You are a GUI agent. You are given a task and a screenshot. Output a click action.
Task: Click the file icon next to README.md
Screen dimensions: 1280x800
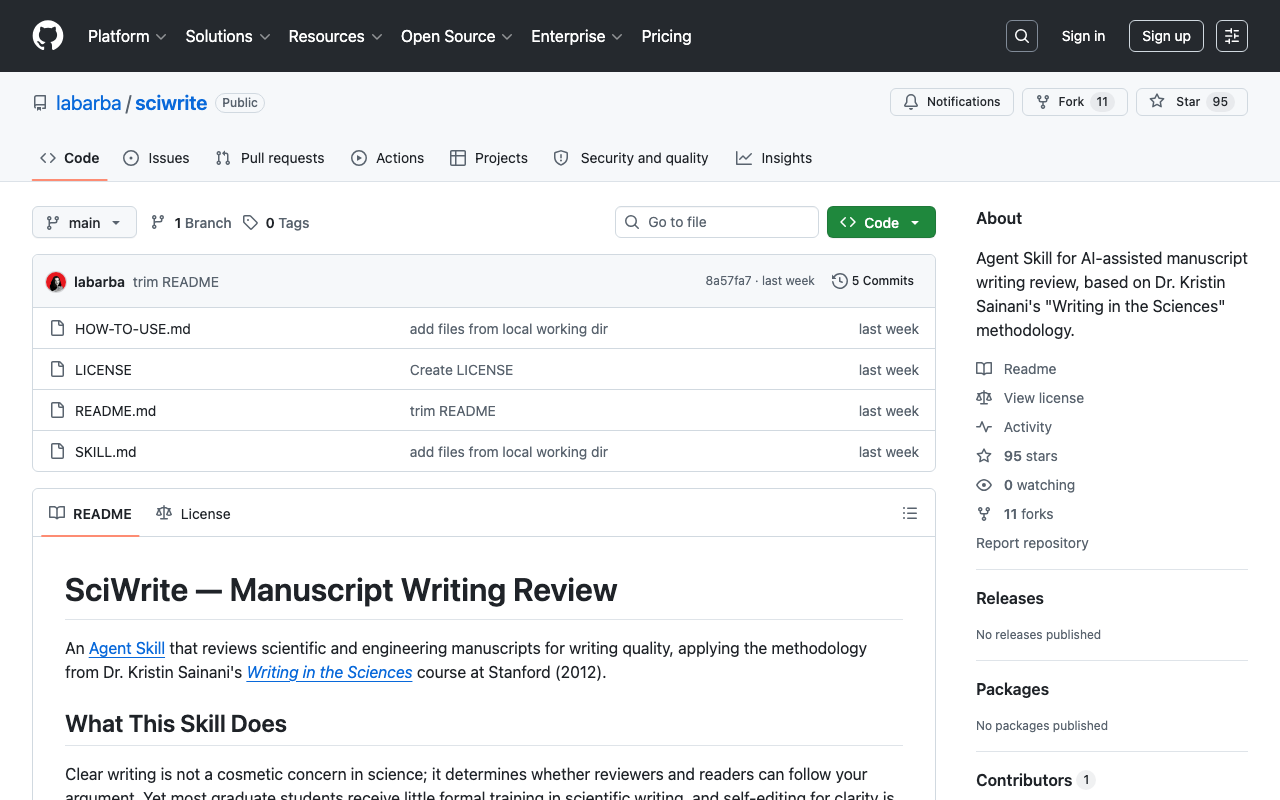(58, 411)
